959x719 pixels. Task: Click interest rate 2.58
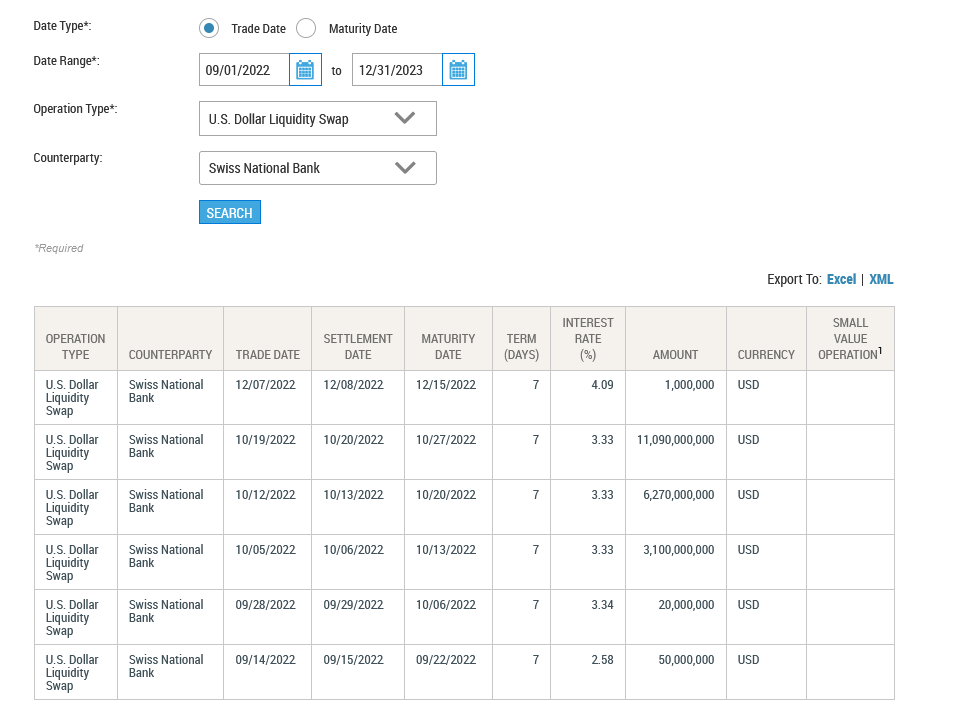602,660
